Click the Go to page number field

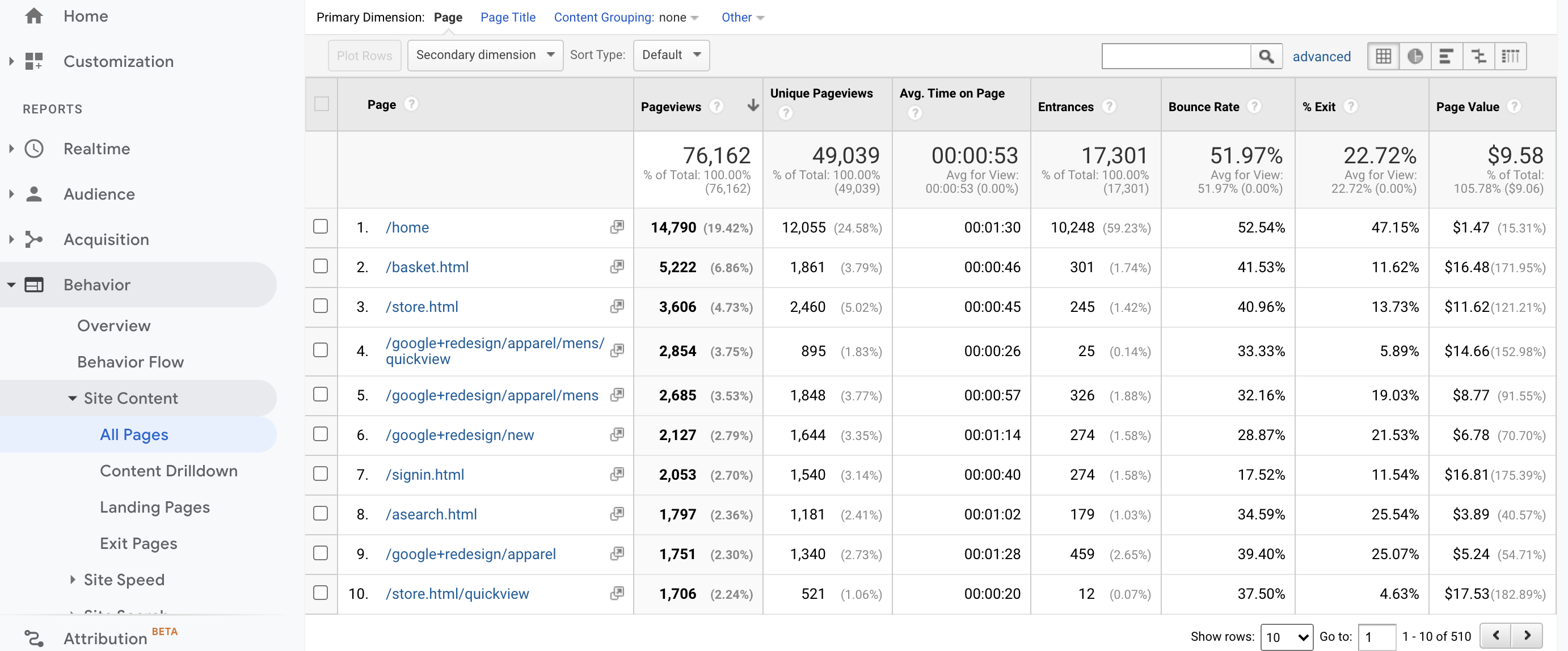1377,636
